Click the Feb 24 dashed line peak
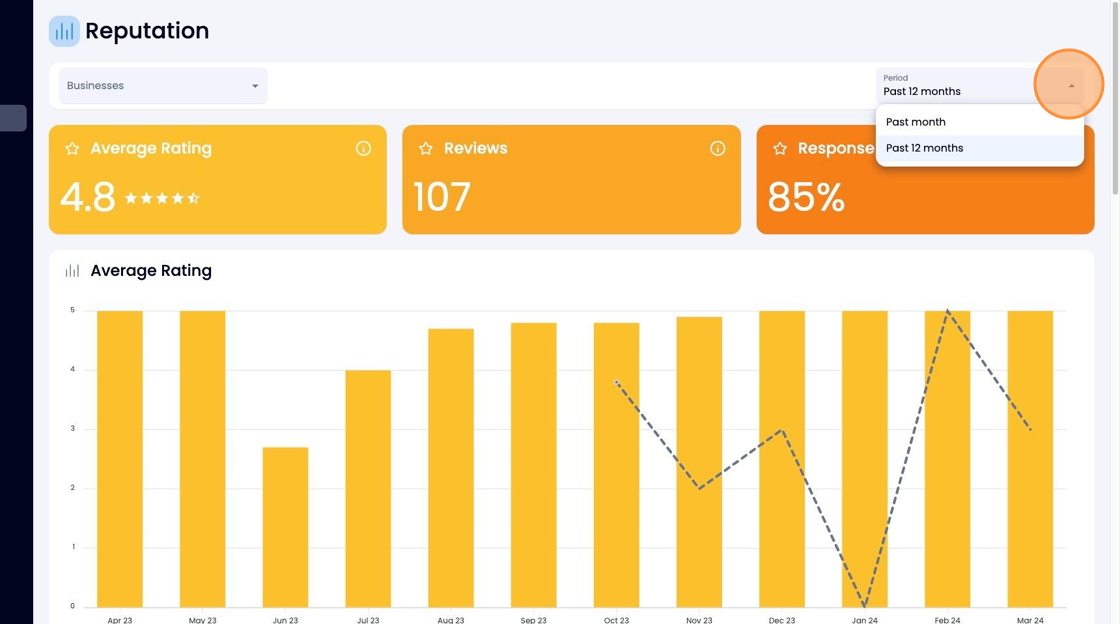Viewport: 1120px width, 624px height. click(948, 311)
